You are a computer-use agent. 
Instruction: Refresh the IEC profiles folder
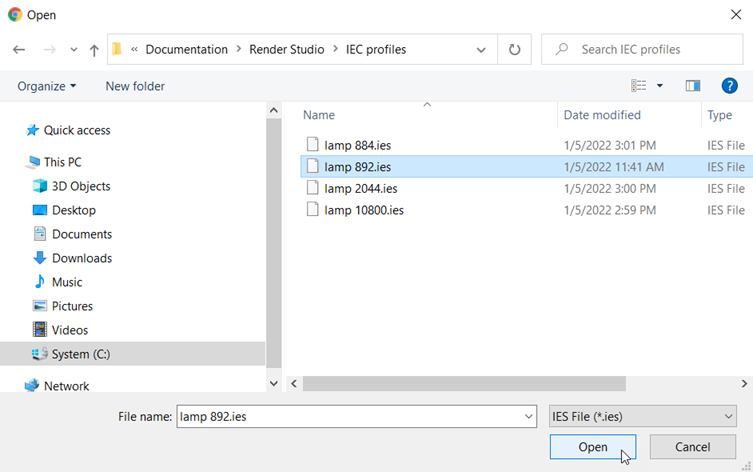tap(514, 49)
